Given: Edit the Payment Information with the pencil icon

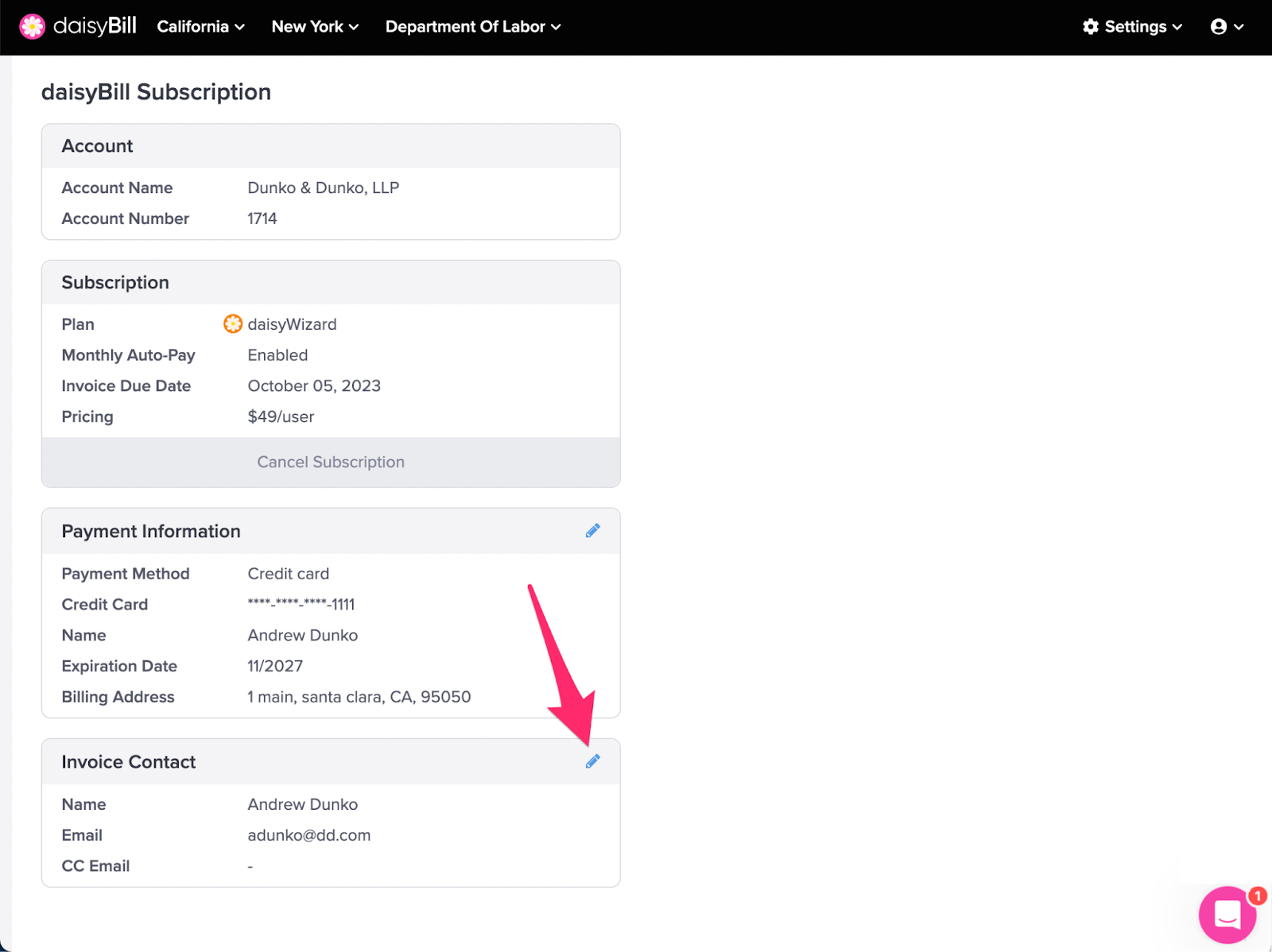Looking at the screenshot, I should tap(592, 530).
